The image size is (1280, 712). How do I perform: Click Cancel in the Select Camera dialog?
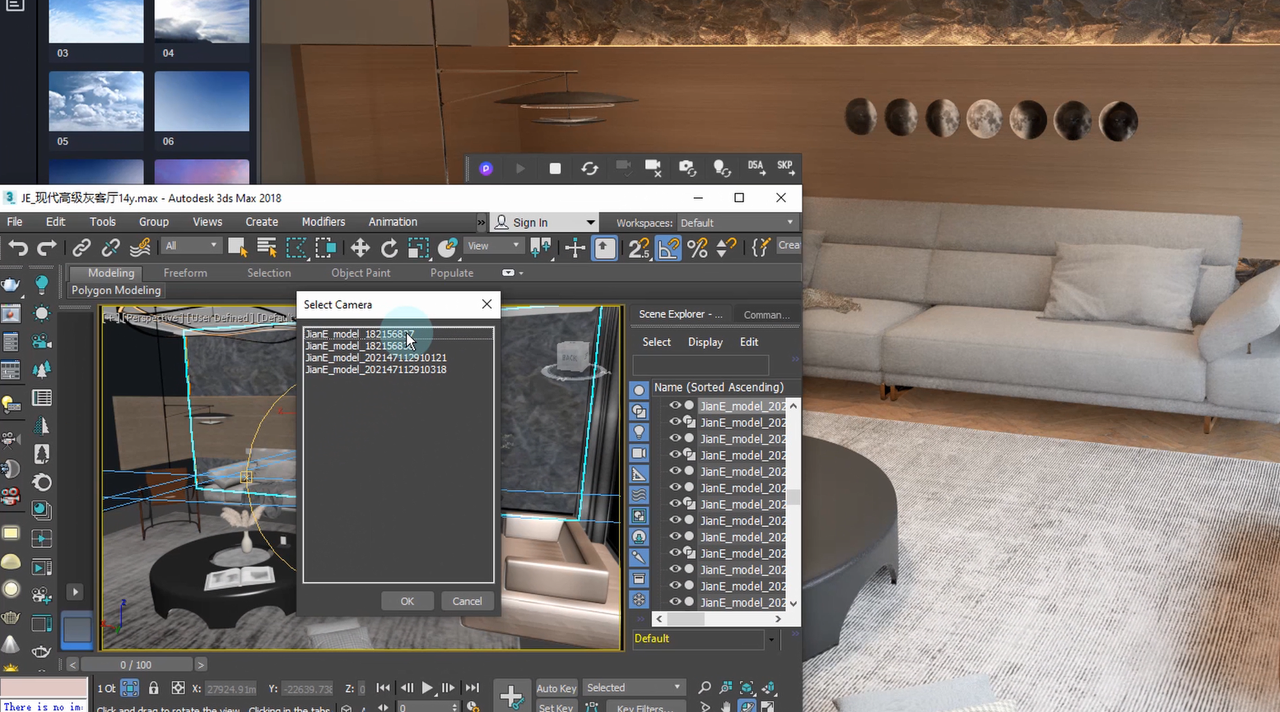pos(467,601)
